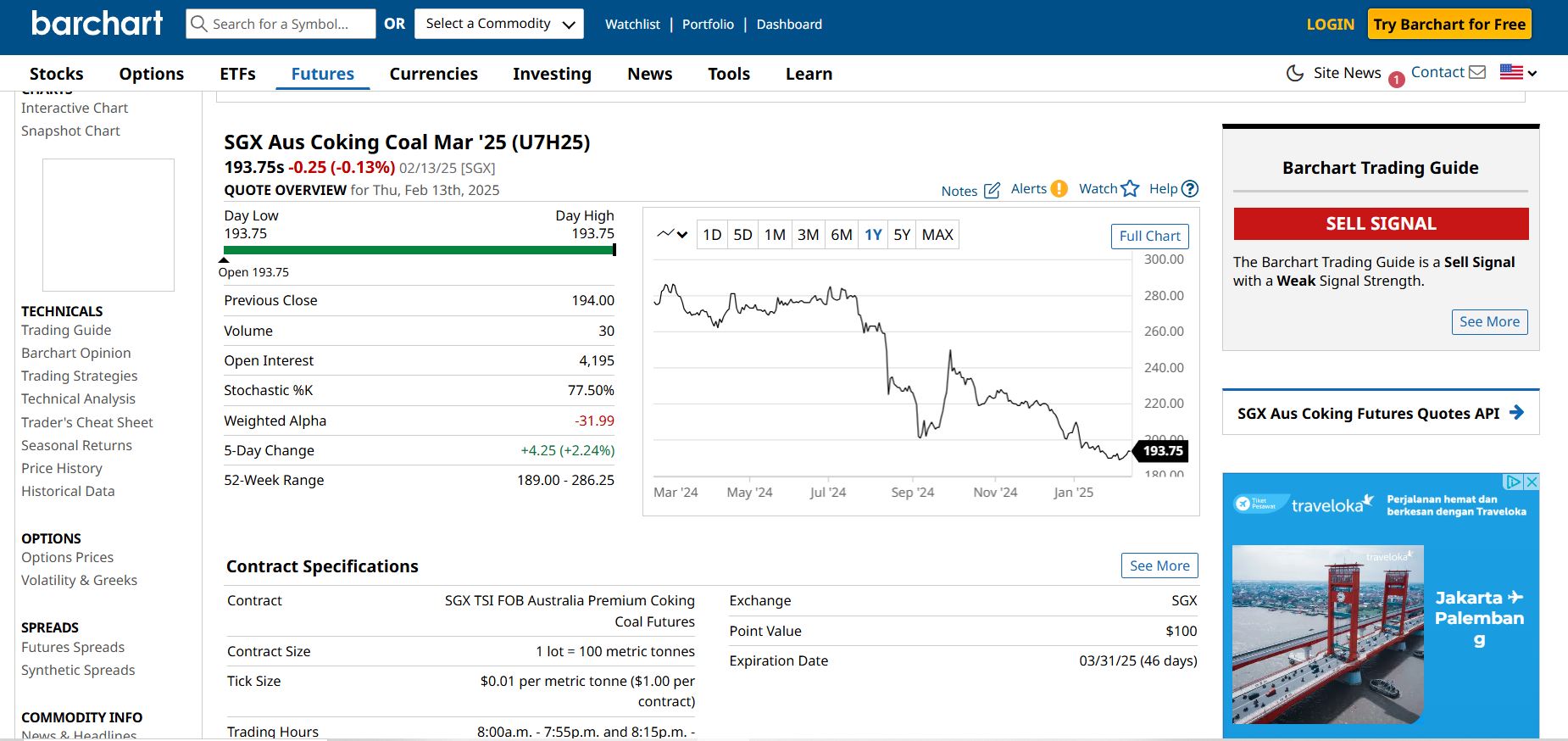Select the 1Y chart period
Image resolution: width=1568 pixels, height=741 pixels.
coord(874,235)
